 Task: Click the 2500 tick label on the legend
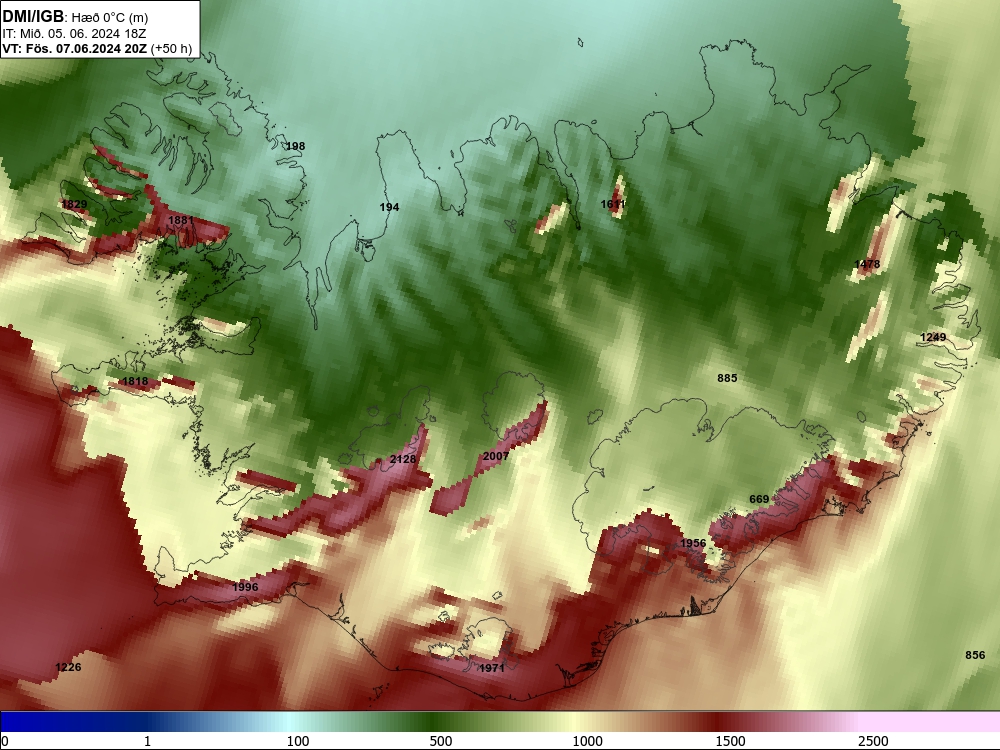coord(873,741)
